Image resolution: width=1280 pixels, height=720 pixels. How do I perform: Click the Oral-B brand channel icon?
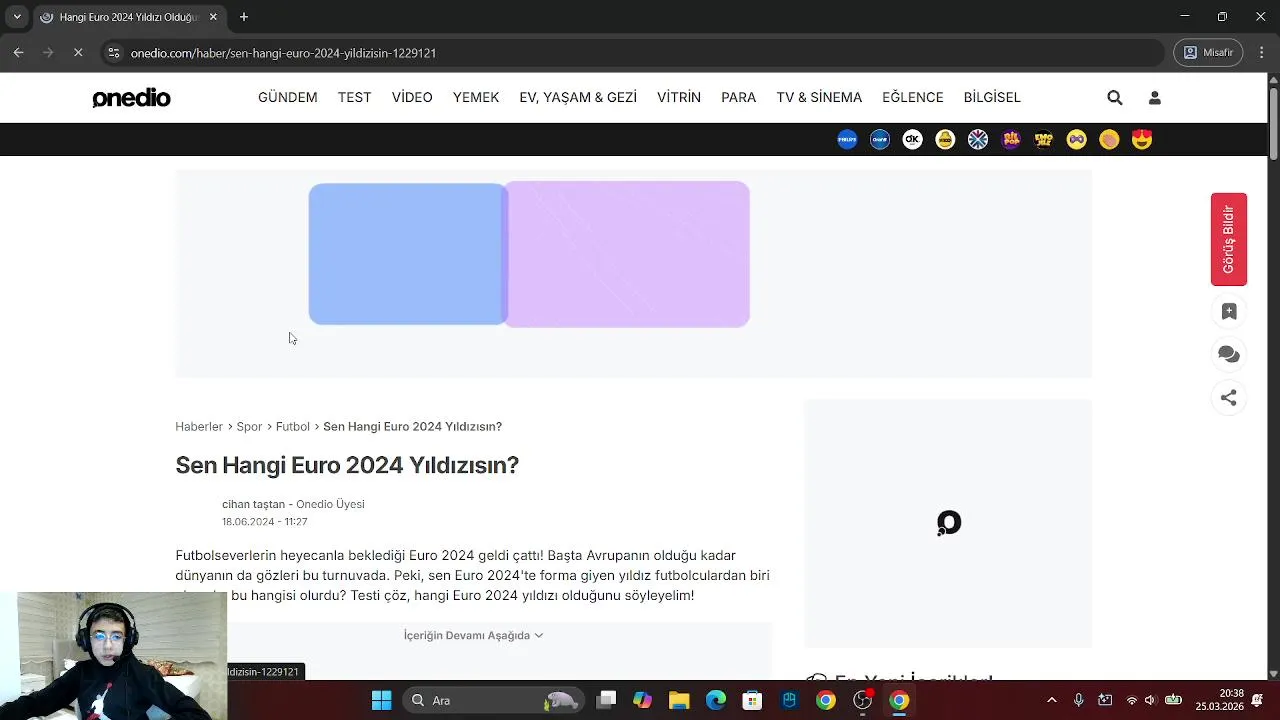point(880,140)
